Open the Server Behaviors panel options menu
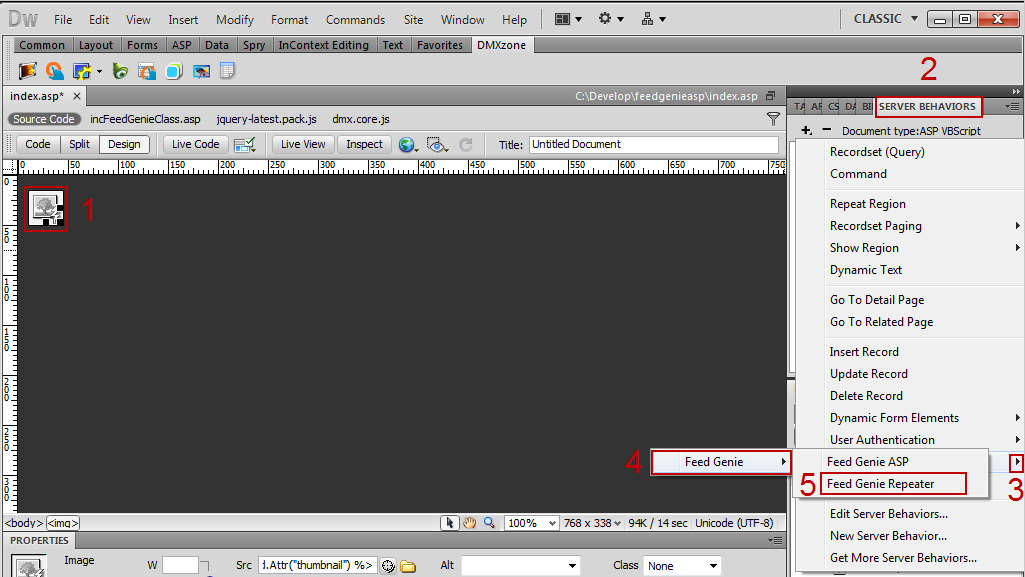The width and height of the screenshot is (1025, 577). (x=1012, y=107)
